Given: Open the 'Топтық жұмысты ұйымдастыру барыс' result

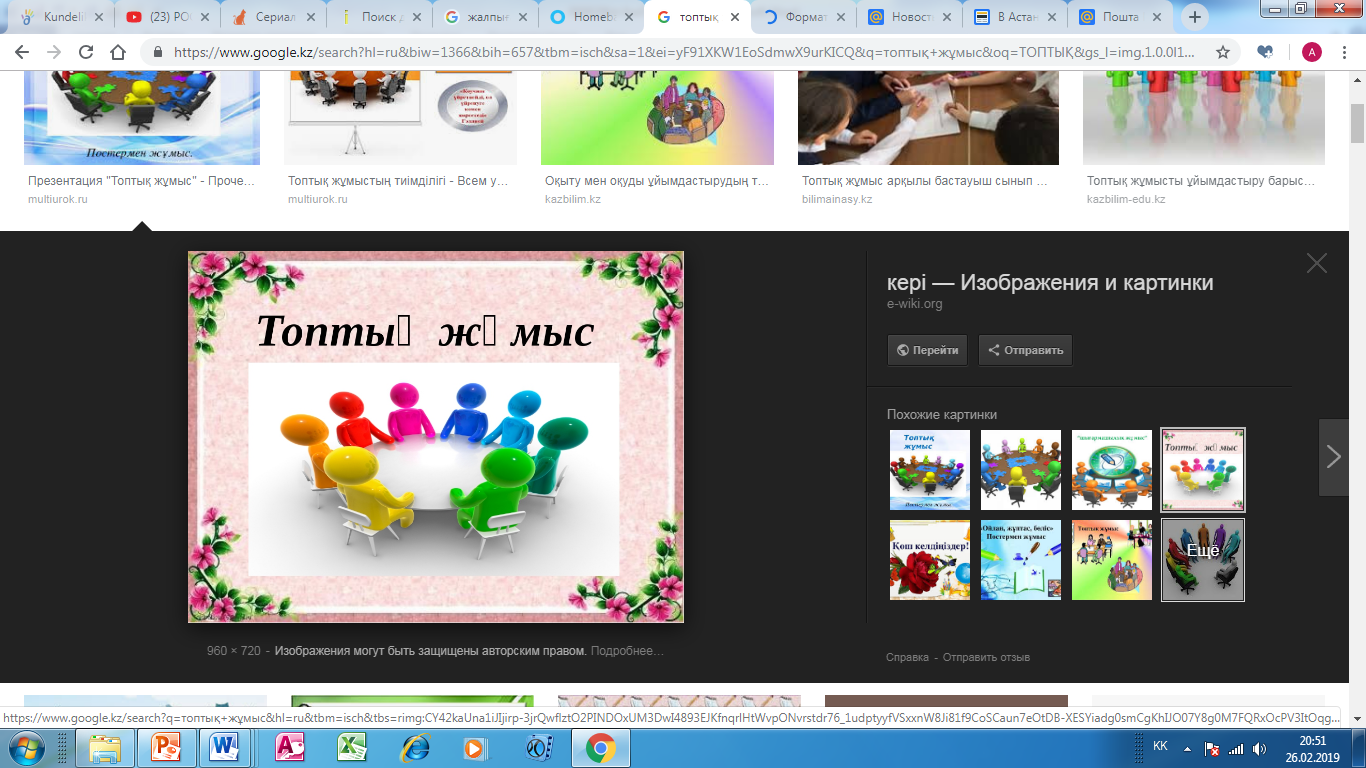Looking at the screenshot, I should tap(1201, 182).
